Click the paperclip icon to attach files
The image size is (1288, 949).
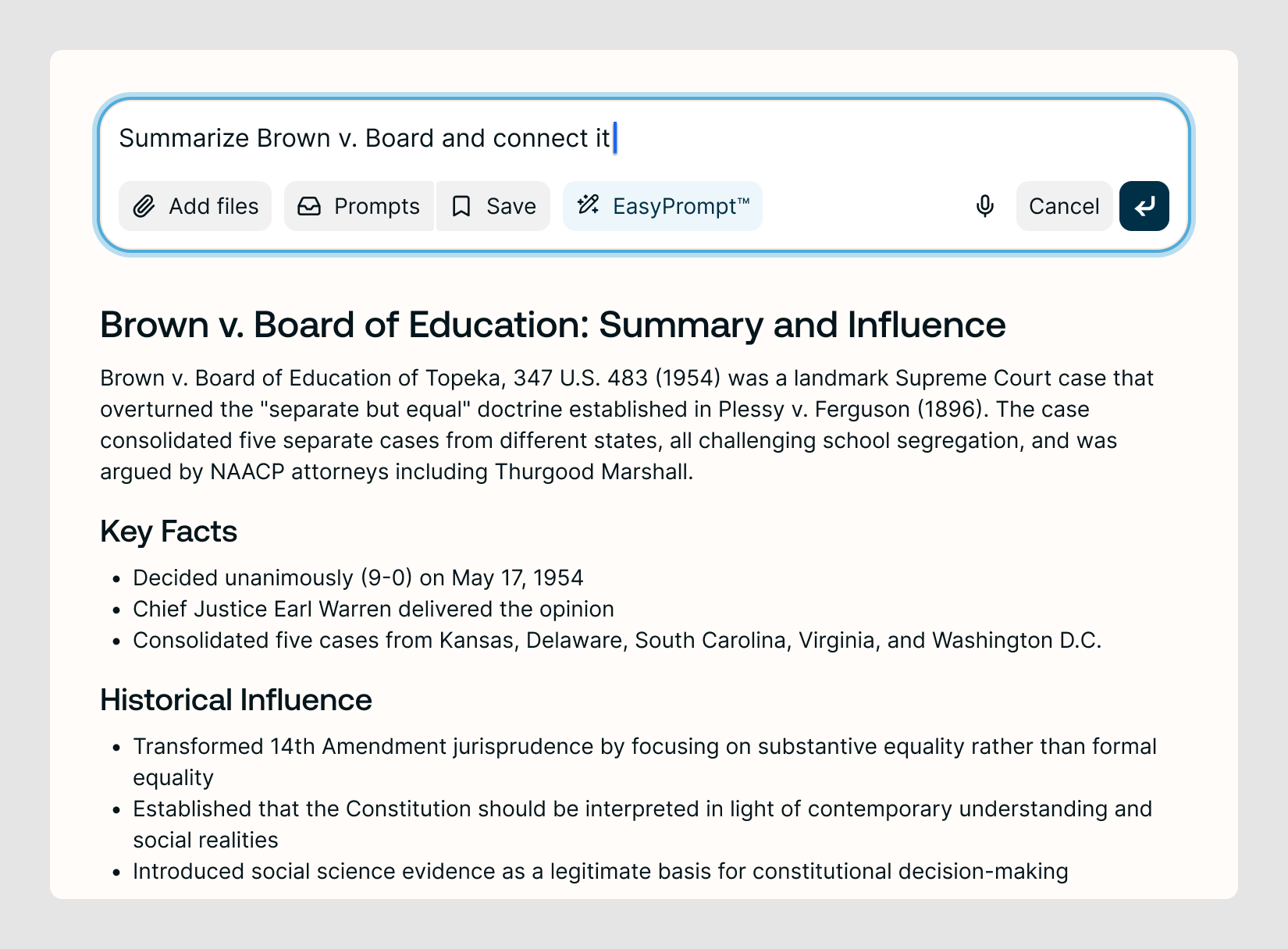point(144,206)
